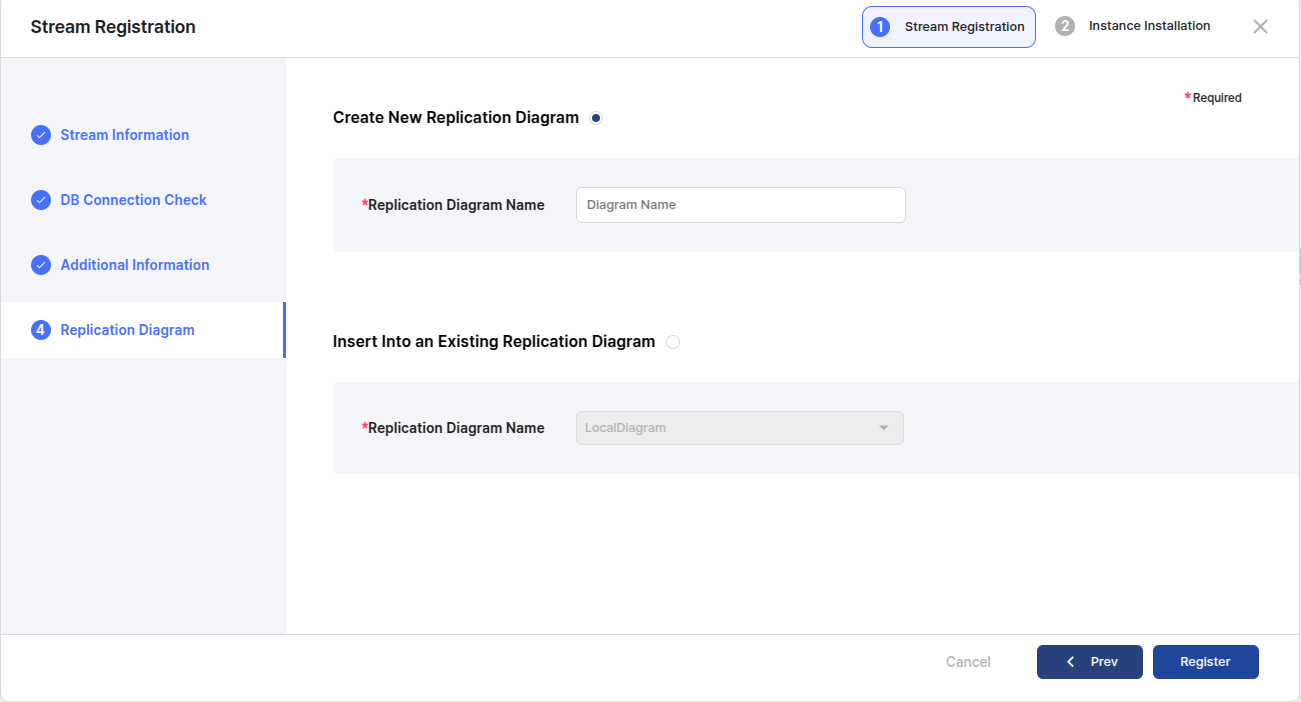The height and width of the screenshot is (702, 1301).
Task: Click the Additional Information checkmark icon
Action: [x=41, y=265]
